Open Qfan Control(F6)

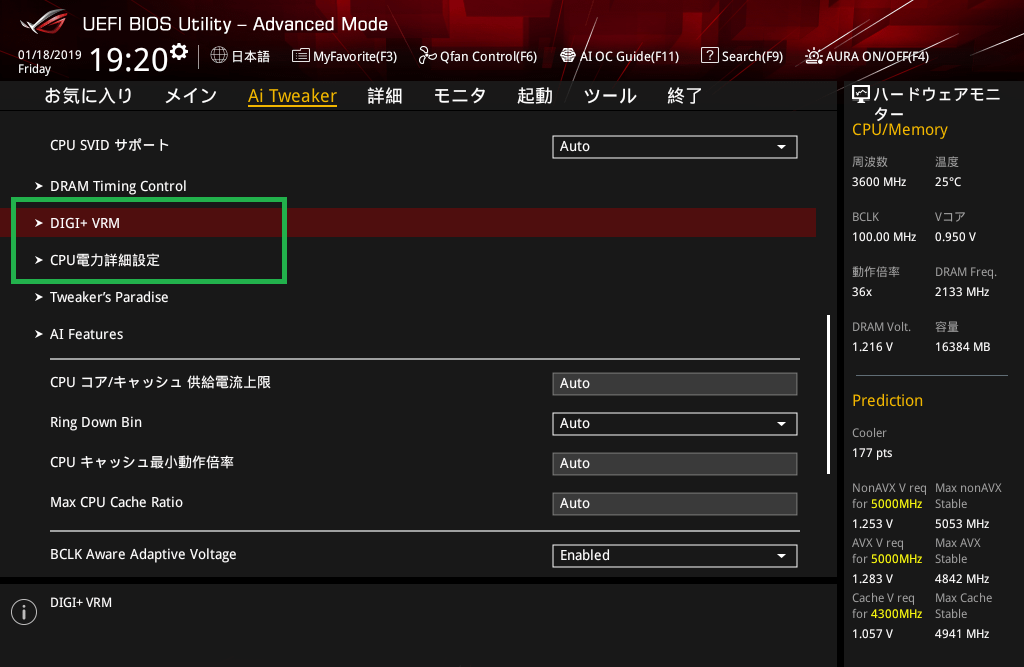[477, 56]
